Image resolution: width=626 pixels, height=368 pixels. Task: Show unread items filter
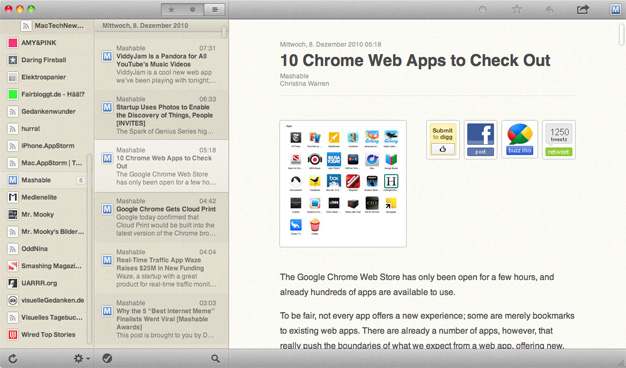(192, 10)
